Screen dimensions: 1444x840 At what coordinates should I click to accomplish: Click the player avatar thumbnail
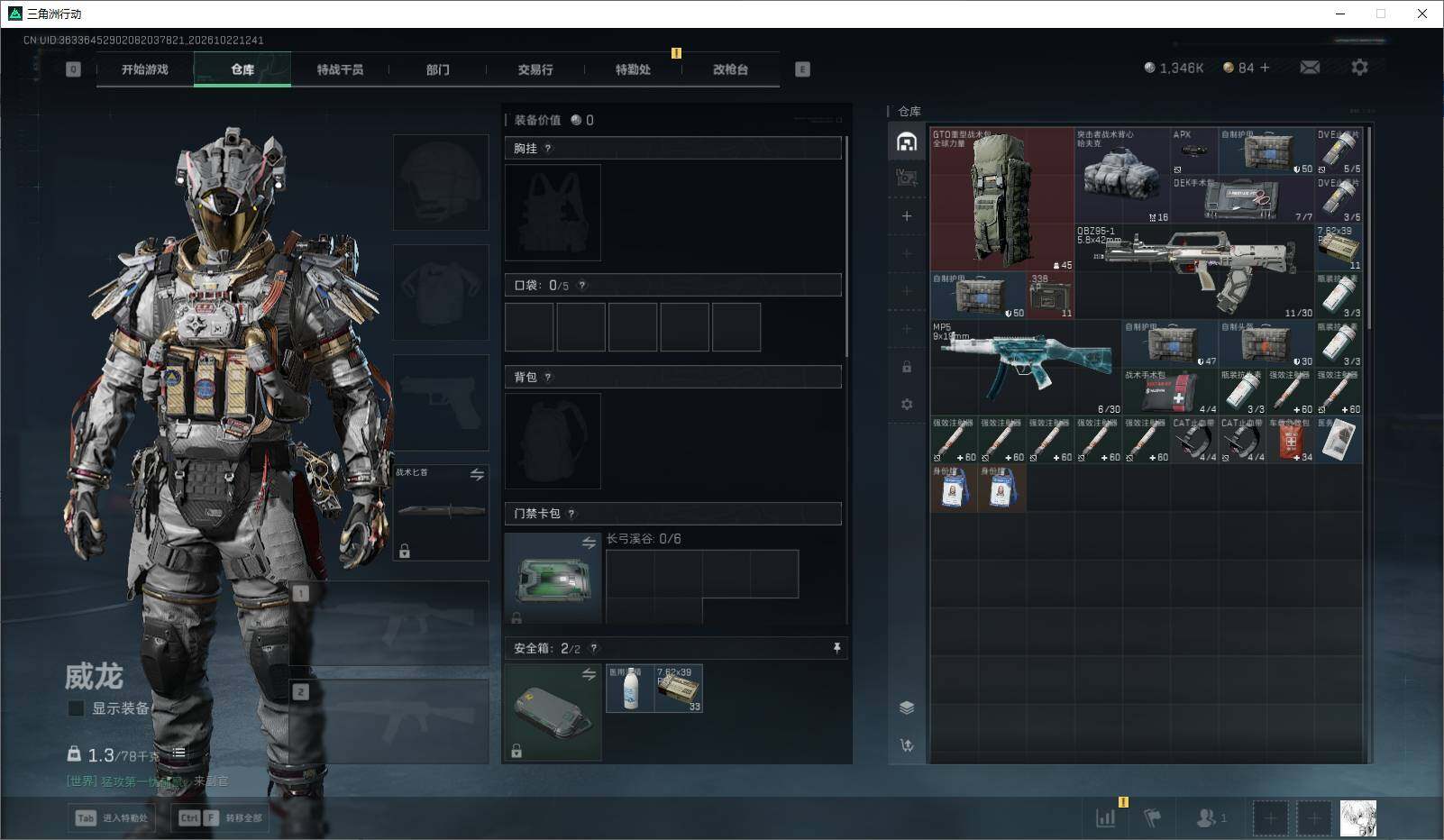[x=1357, y=818]
